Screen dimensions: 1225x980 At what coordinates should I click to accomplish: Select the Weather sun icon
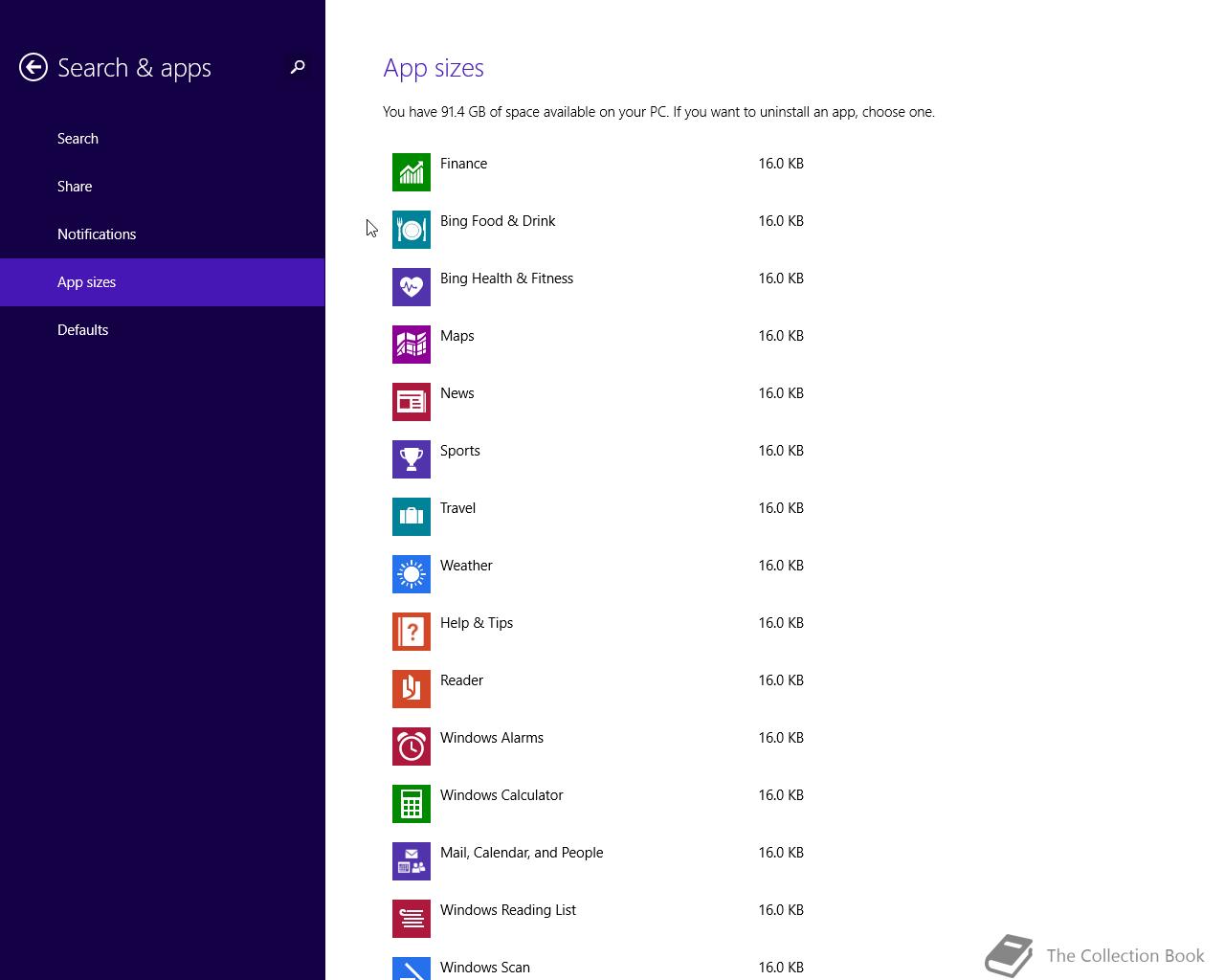412,574
